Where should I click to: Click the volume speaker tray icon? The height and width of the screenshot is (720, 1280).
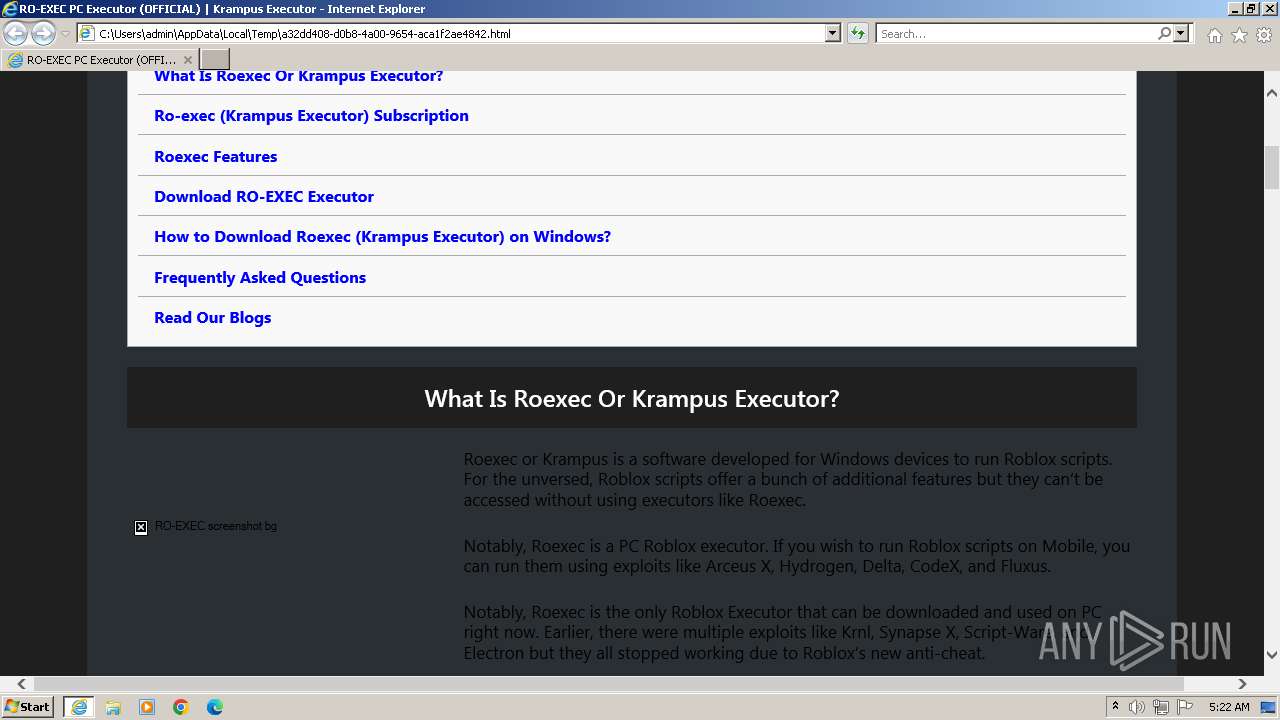pos(1137,707)
